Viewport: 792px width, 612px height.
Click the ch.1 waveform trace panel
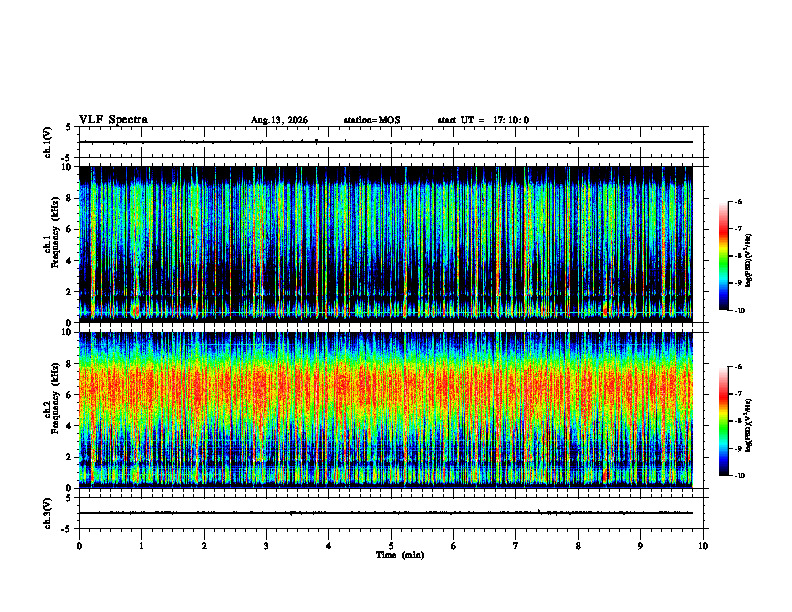click(391, 142)
